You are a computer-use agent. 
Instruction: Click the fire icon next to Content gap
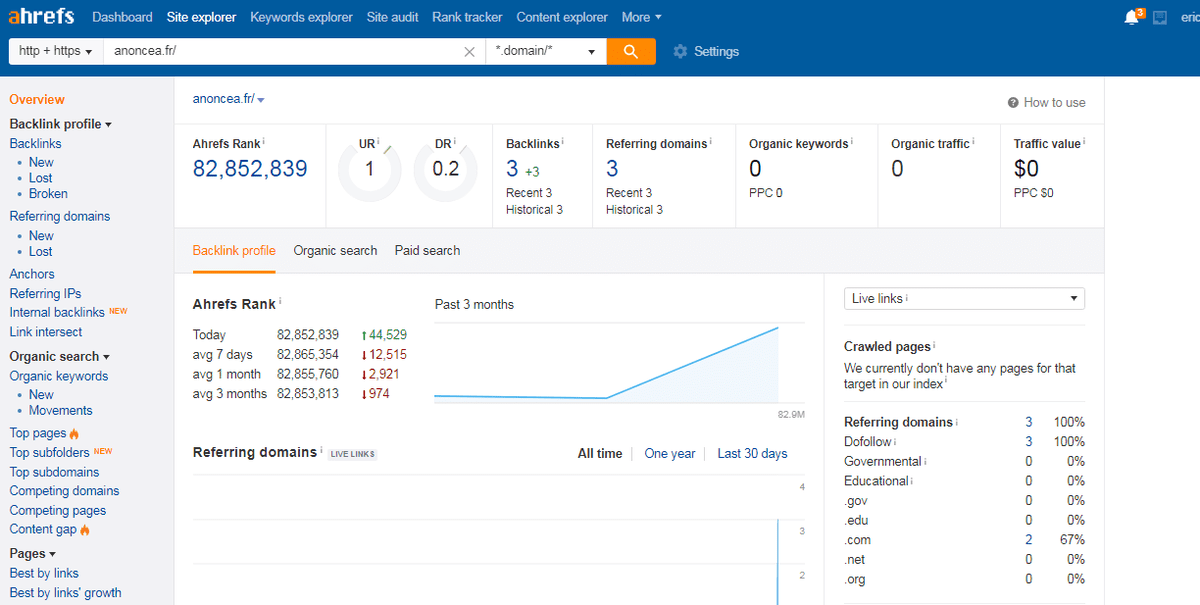tap(85, 530)
